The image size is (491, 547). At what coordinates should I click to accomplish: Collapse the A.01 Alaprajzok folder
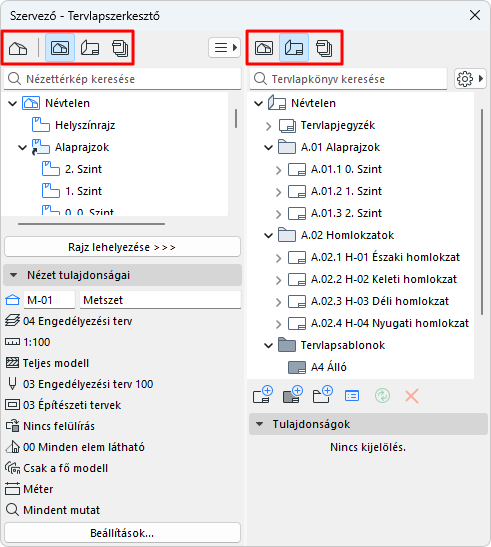coord(268,147)
